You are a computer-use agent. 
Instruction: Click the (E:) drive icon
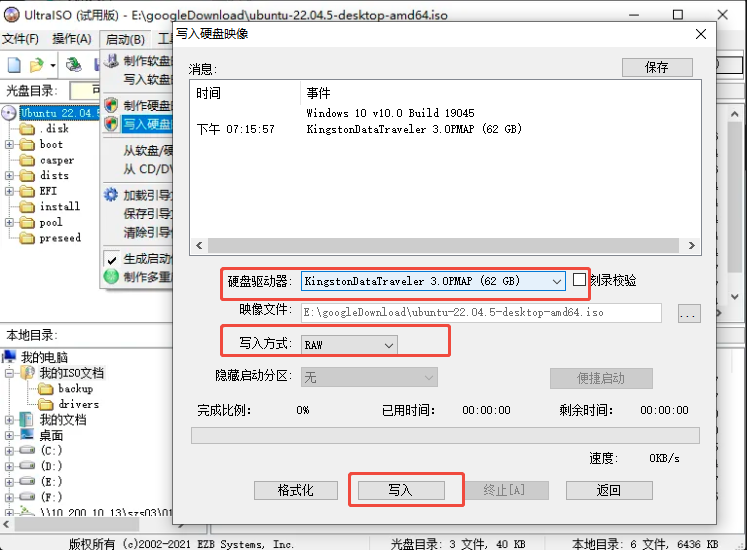pos(27,481)
